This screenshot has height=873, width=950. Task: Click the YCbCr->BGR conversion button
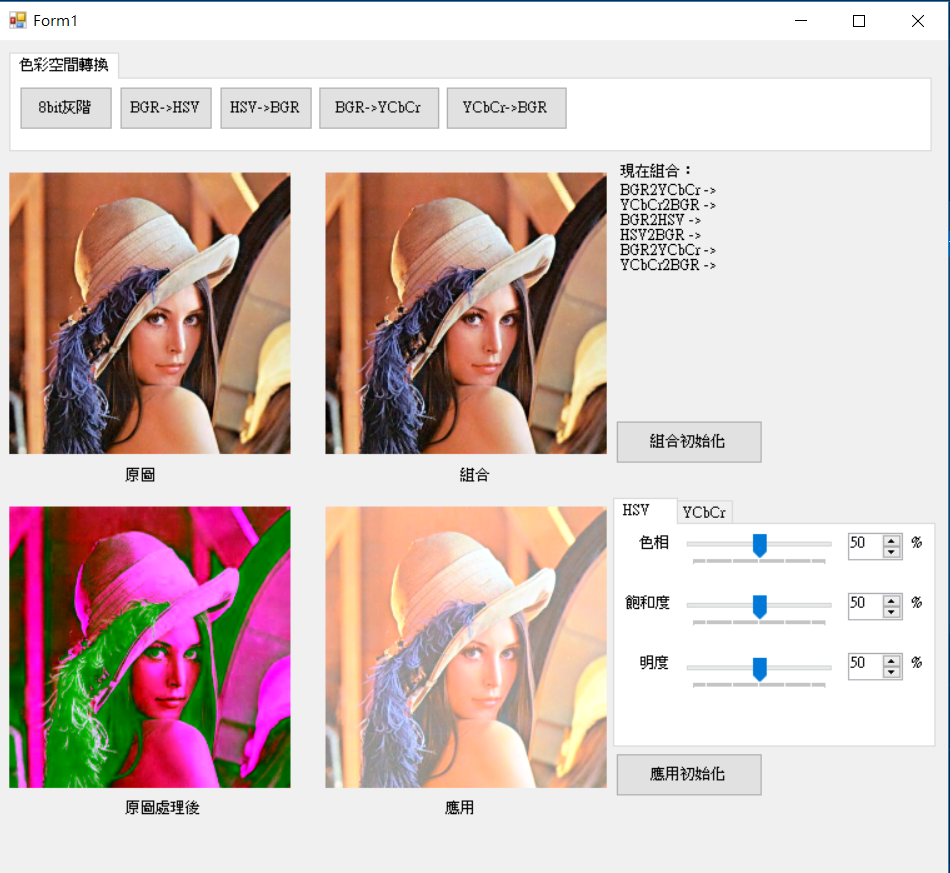507,108
